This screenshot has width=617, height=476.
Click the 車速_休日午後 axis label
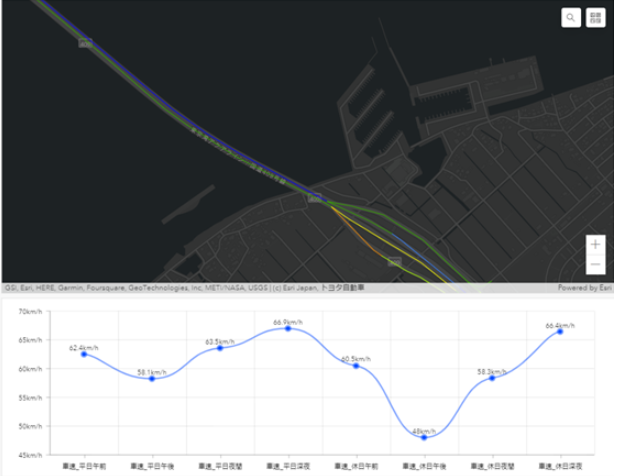424,465
